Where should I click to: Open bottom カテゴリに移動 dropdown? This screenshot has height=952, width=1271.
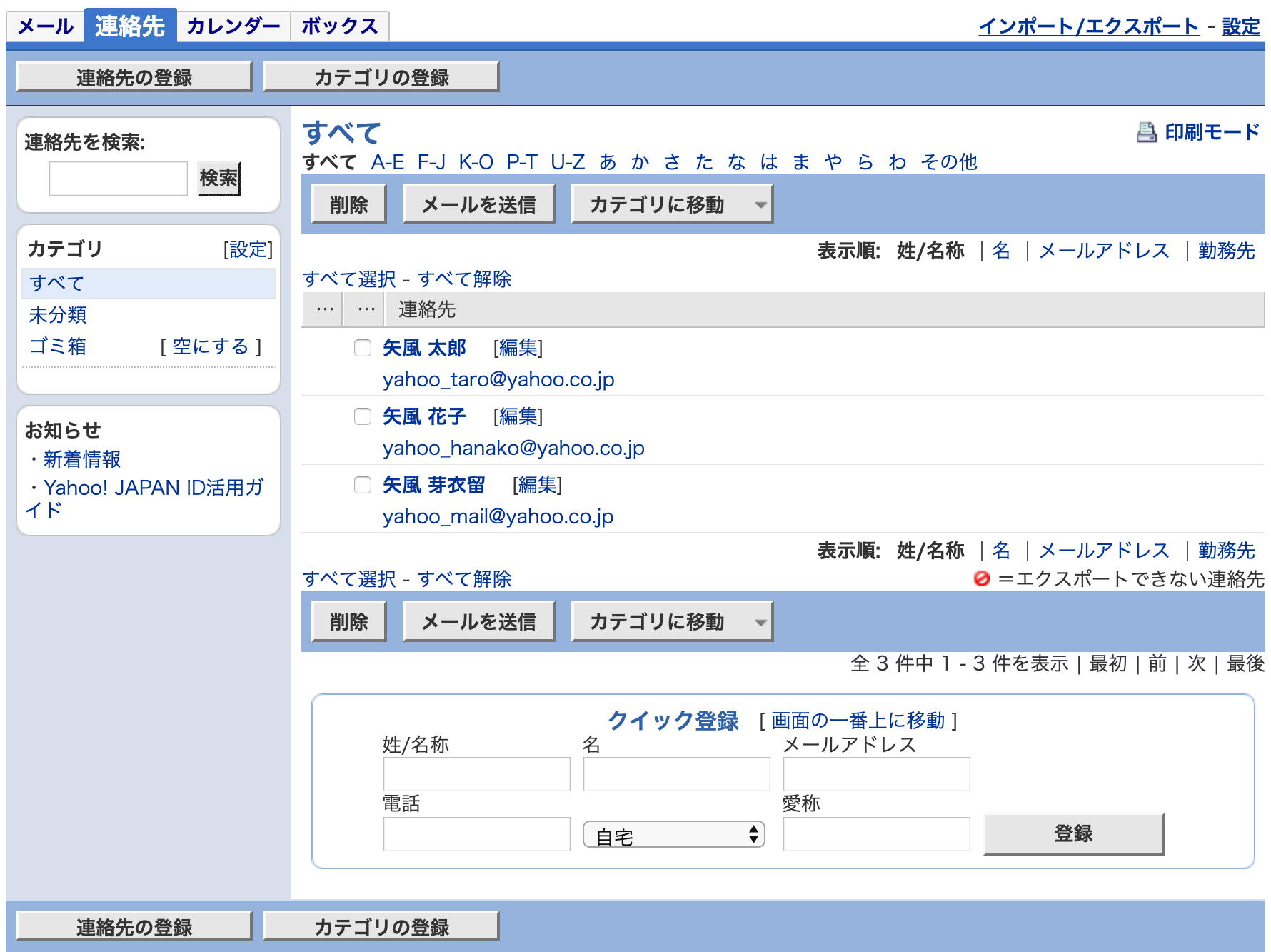click(x=672, y=621)
